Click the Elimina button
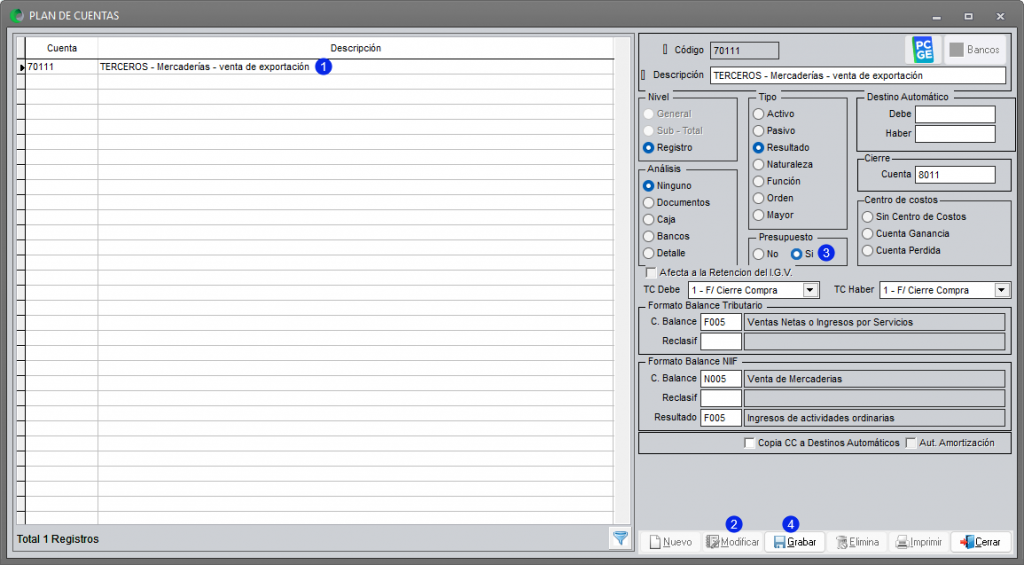The height and width of the screenshot is (565, 1024). click(857, 542)
